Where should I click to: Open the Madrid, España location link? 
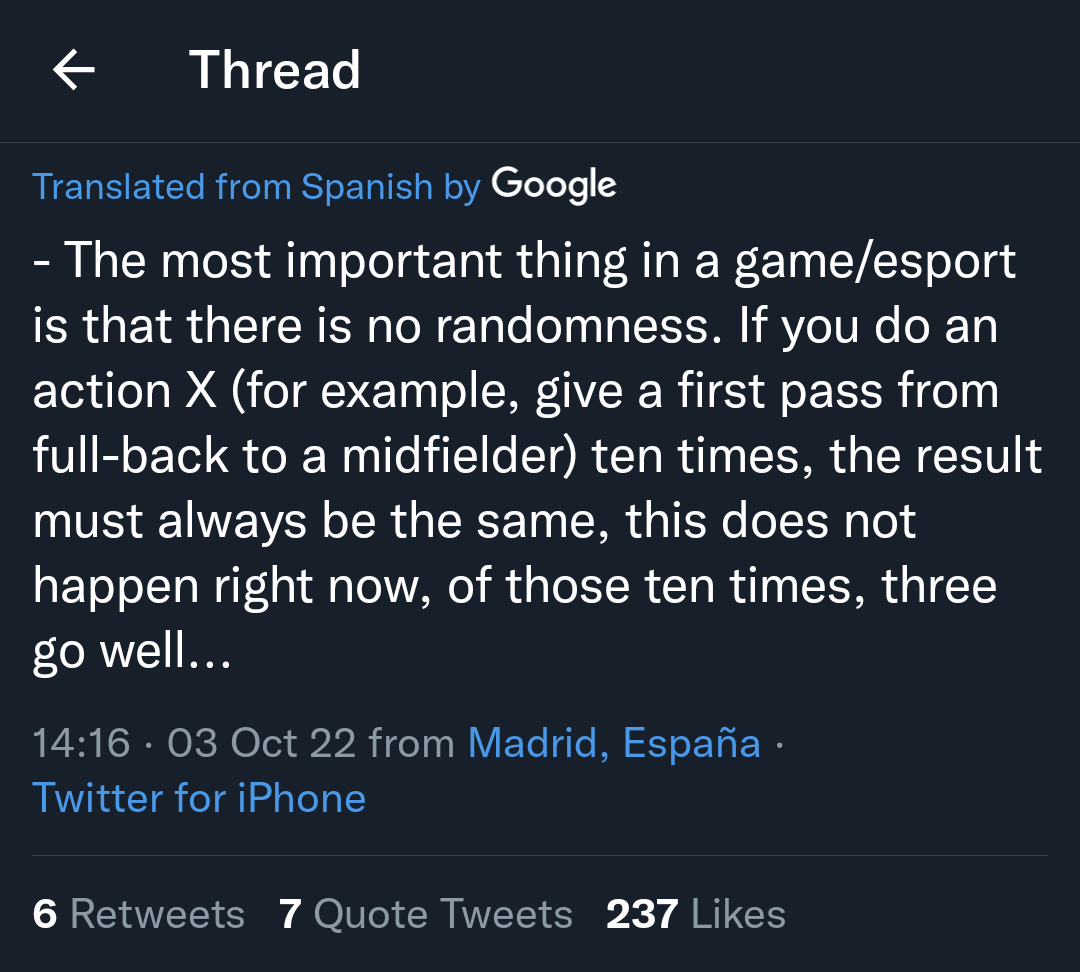(614, 743)
